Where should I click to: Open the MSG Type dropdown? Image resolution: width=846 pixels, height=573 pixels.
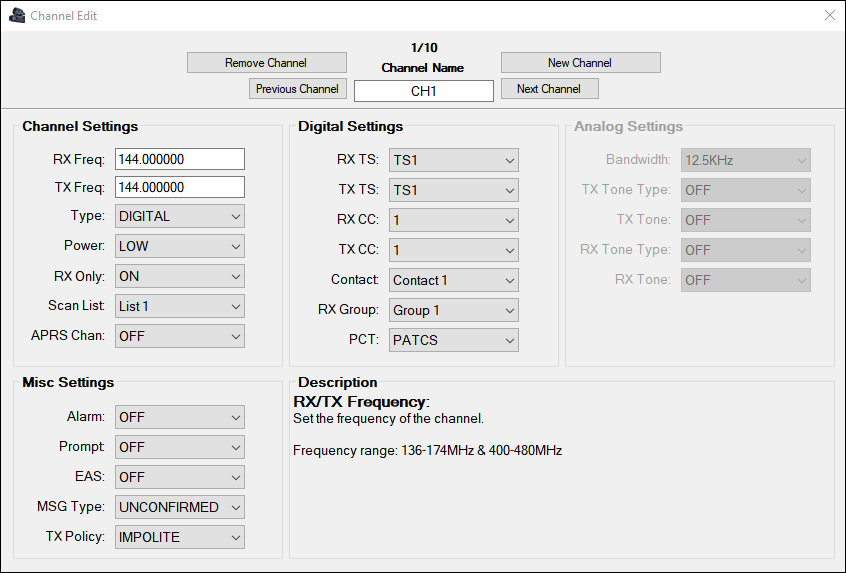(180, 507)
